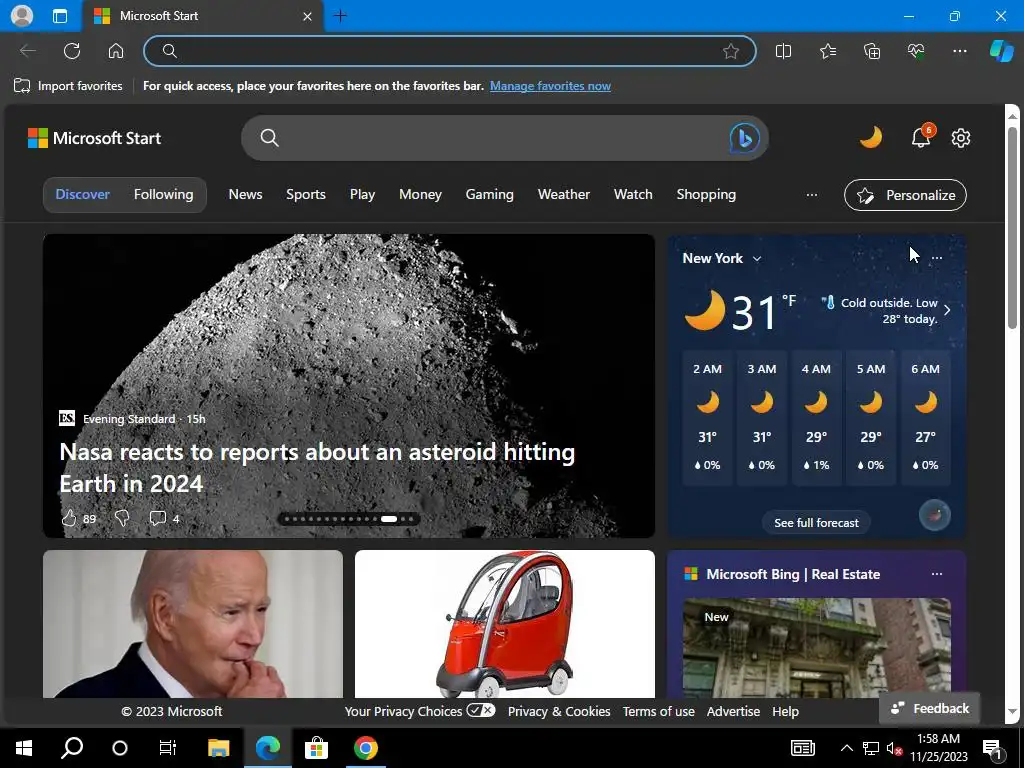Open the Windows Start menu

[24, 748]
